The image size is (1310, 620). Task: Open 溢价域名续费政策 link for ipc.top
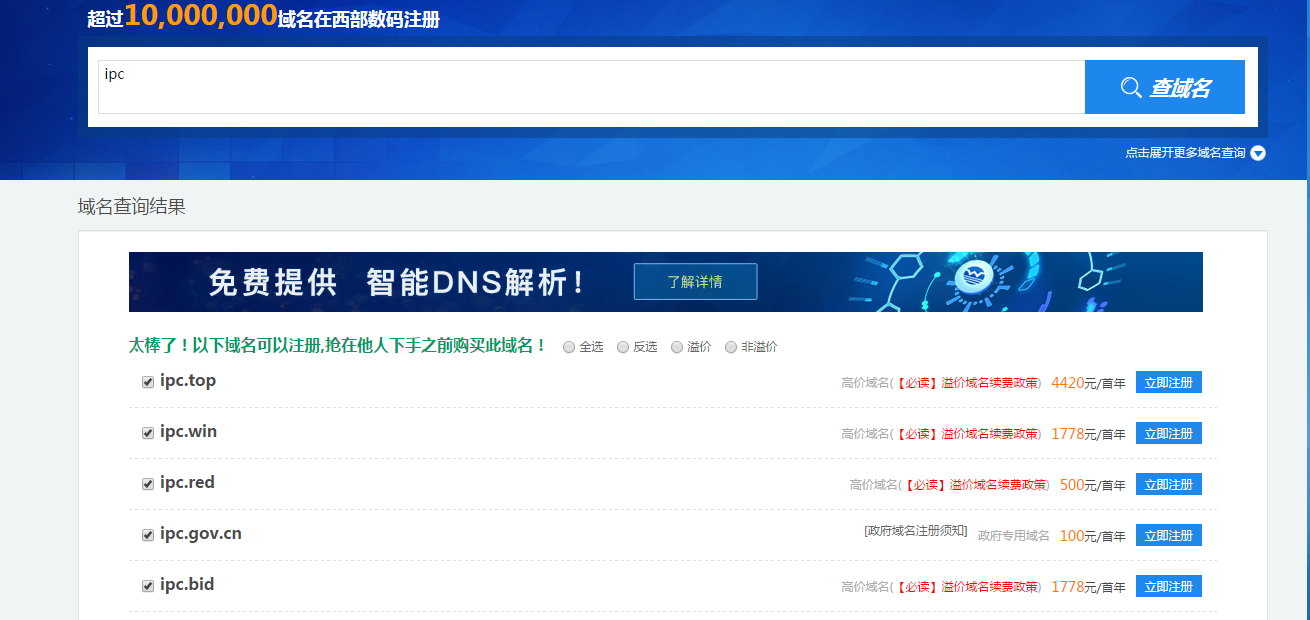pyautogui.click(x=966, y=383)
